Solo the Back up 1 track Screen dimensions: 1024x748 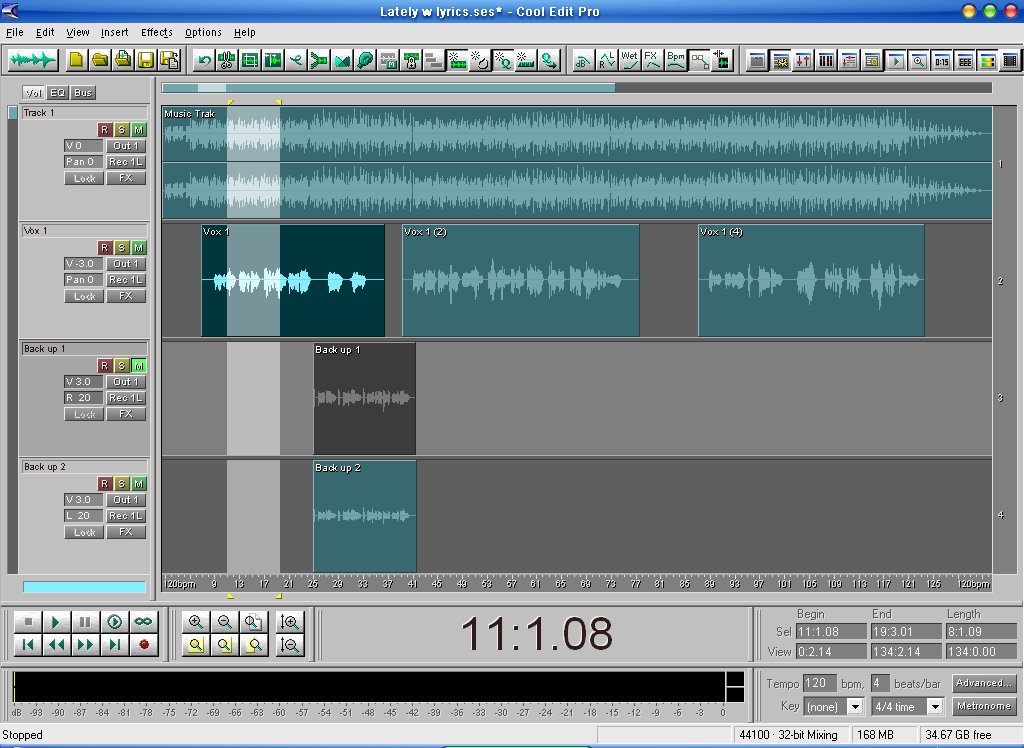pyautogui.click(x=121, y=365)
